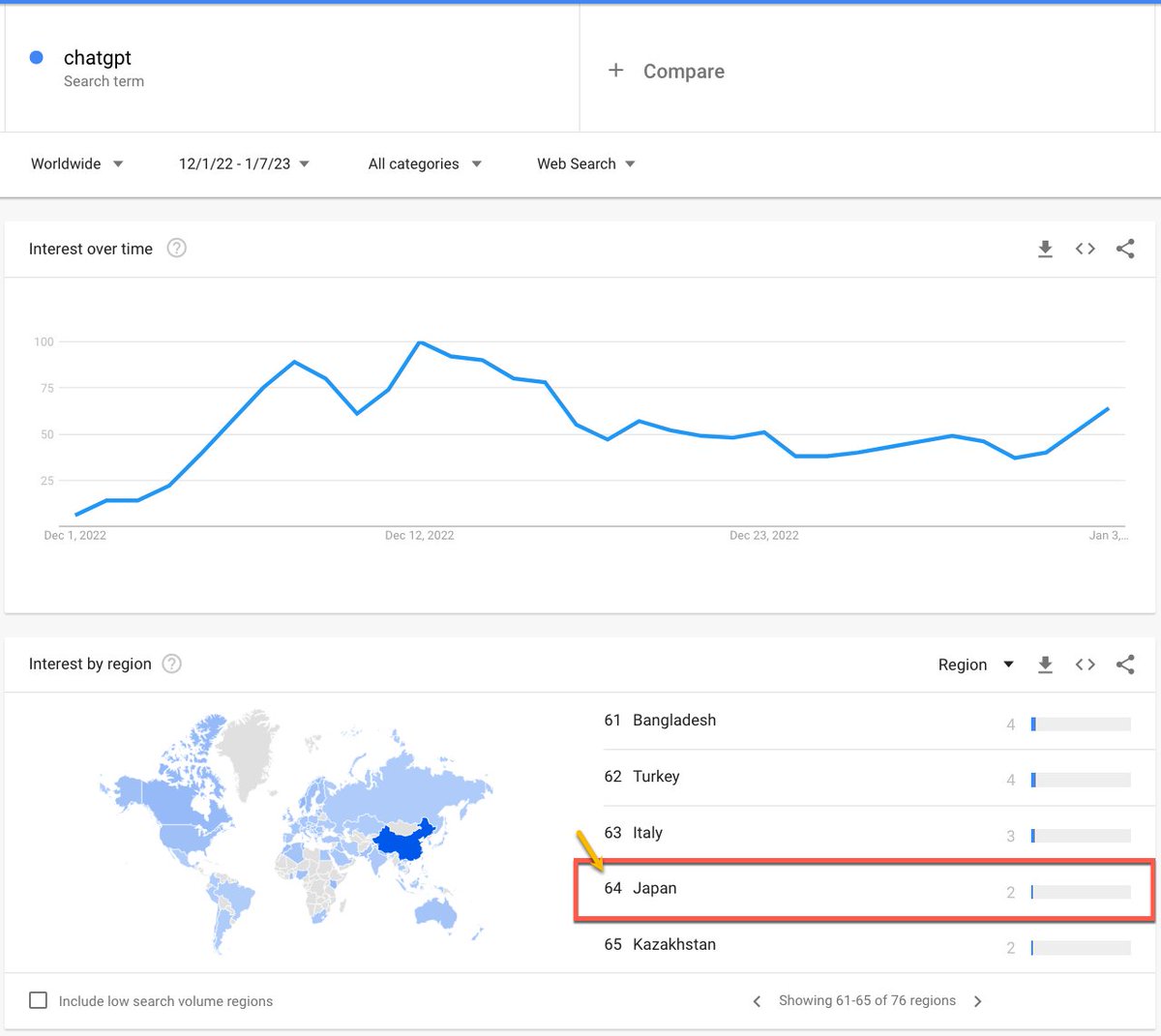The image size is (1161, 1036).
Task: Click the Italy interest bar
Action: tap(1081, 836)
